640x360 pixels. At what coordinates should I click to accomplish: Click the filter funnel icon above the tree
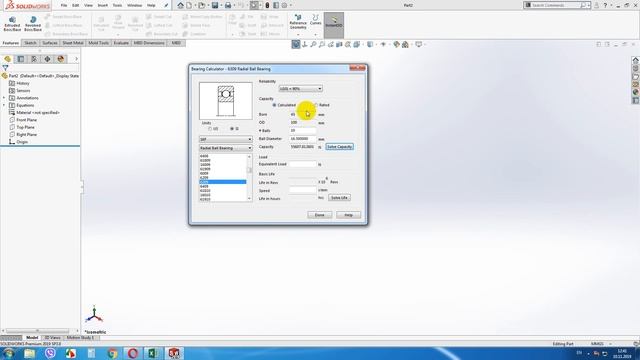(x=5, y=68)
